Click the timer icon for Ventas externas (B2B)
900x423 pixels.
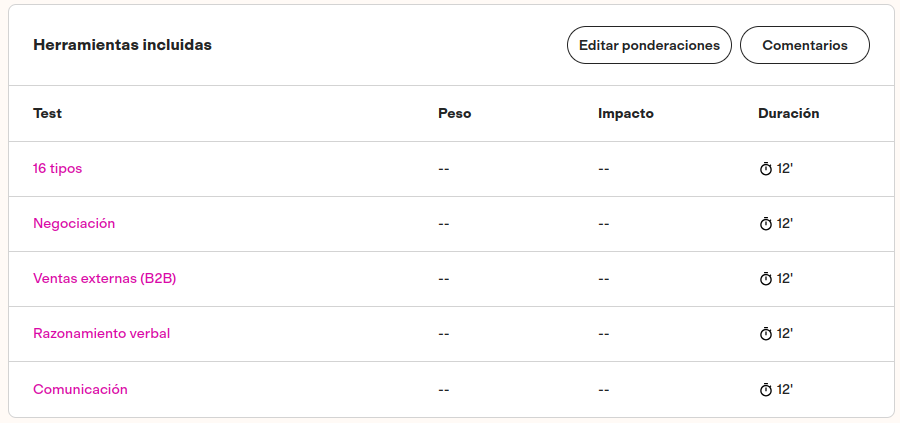[766, 279]
